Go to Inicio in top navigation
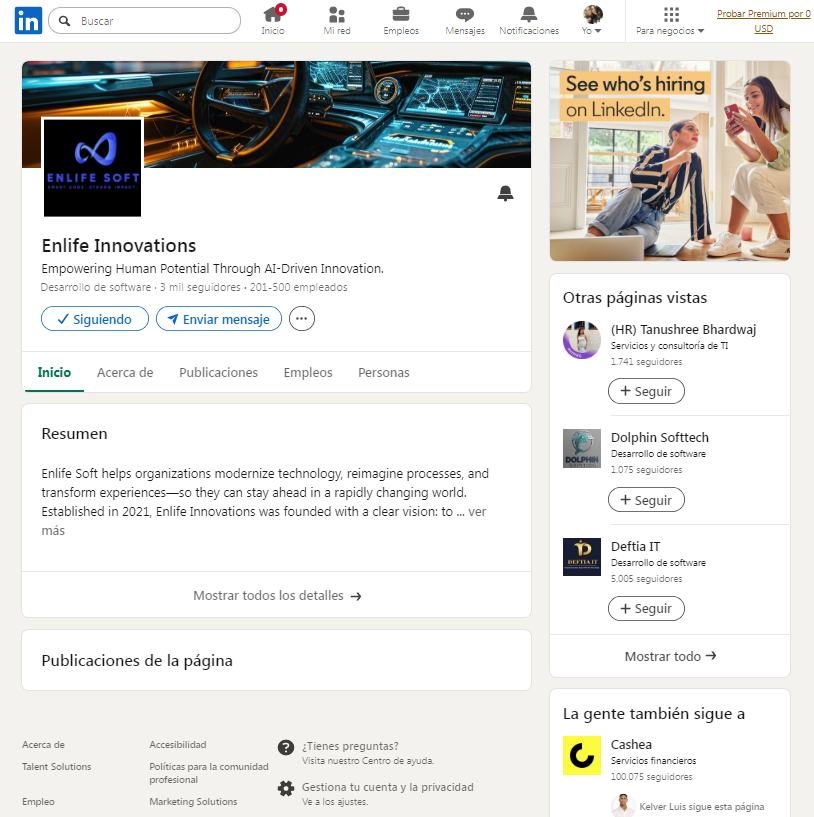Viewport: 814px width, 817px height. (273, 21)
